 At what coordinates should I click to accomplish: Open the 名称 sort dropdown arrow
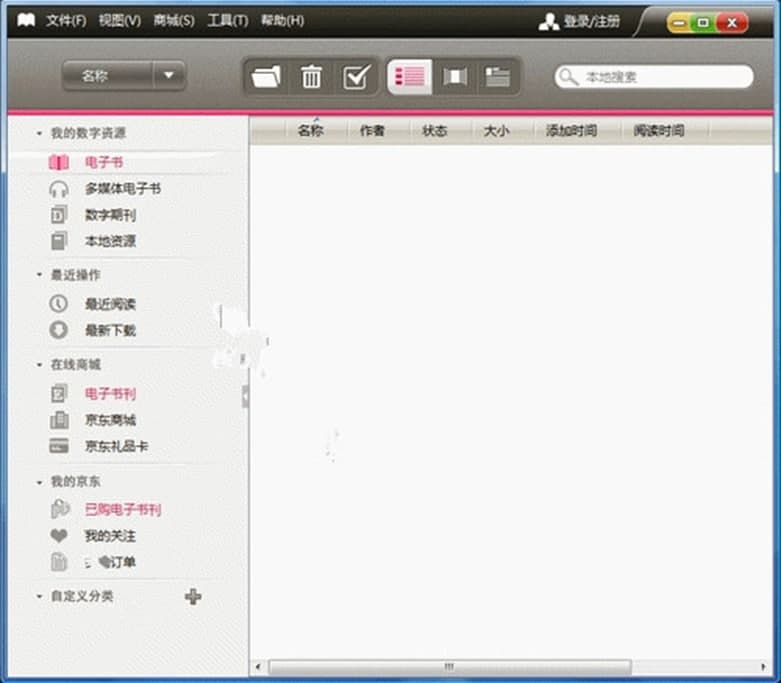click(x=169, y=76)
